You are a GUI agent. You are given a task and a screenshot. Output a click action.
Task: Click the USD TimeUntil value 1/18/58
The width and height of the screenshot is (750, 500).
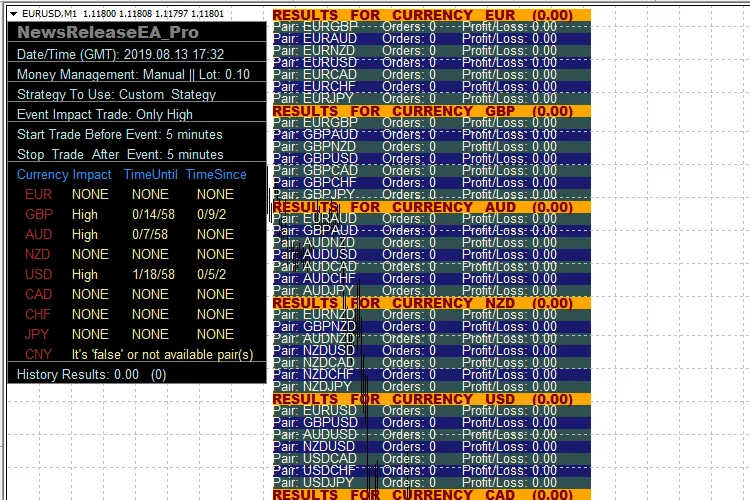[x=153, y=274]
